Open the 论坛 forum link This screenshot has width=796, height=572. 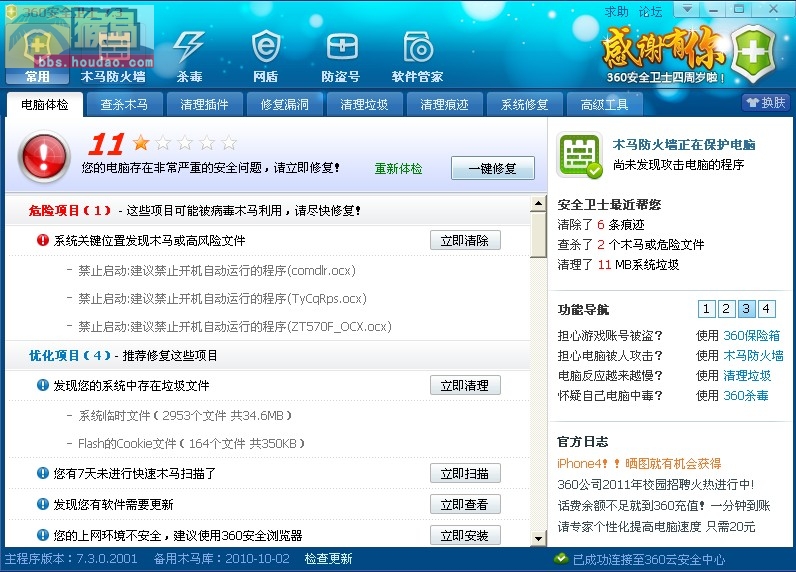pyautogui.click(x=650, y=11)
